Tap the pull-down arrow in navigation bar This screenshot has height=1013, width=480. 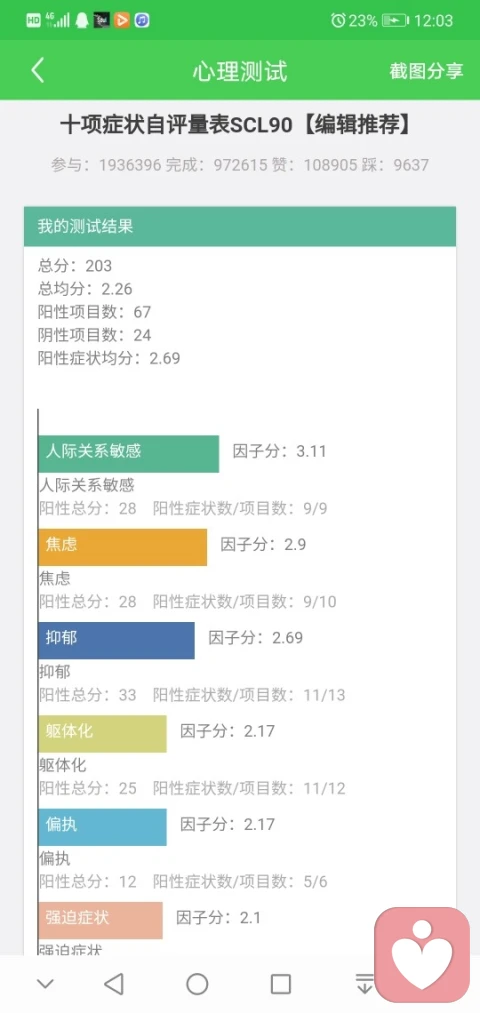click(364, 984)
